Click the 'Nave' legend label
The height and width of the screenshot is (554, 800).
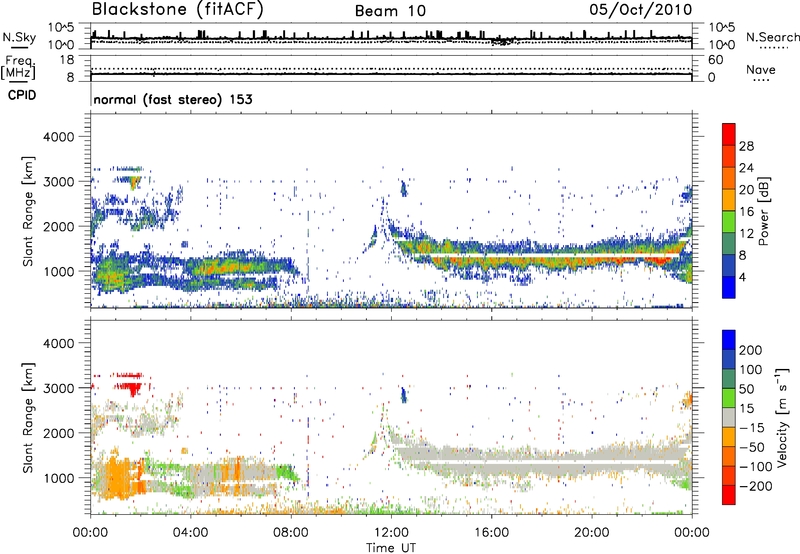[x=761, y=70]
